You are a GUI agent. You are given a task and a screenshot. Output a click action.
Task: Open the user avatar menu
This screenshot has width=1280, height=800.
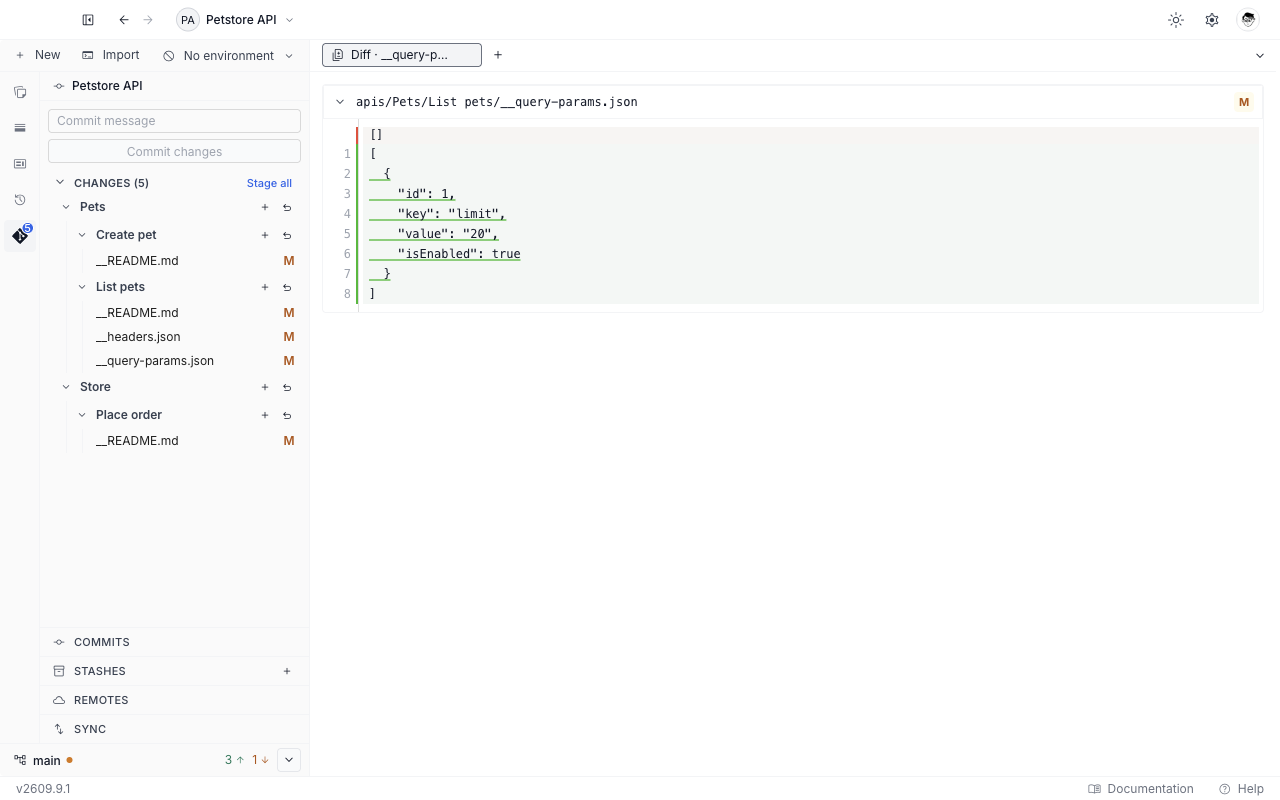click(1248, 20)
